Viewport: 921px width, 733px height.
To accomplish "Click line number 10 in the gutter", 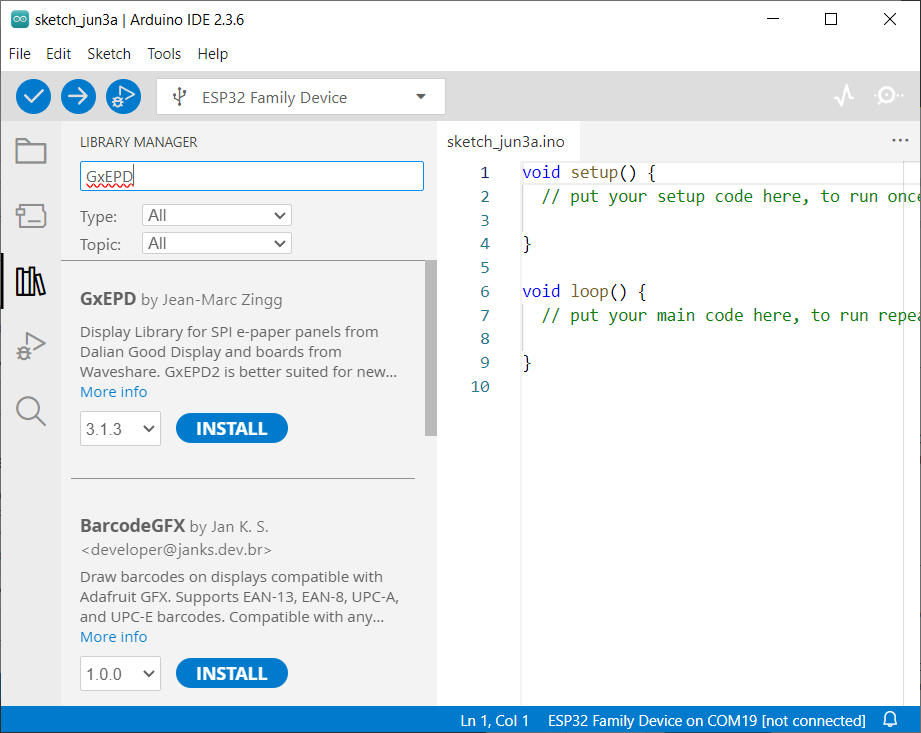I will click(x=480, y=386).
